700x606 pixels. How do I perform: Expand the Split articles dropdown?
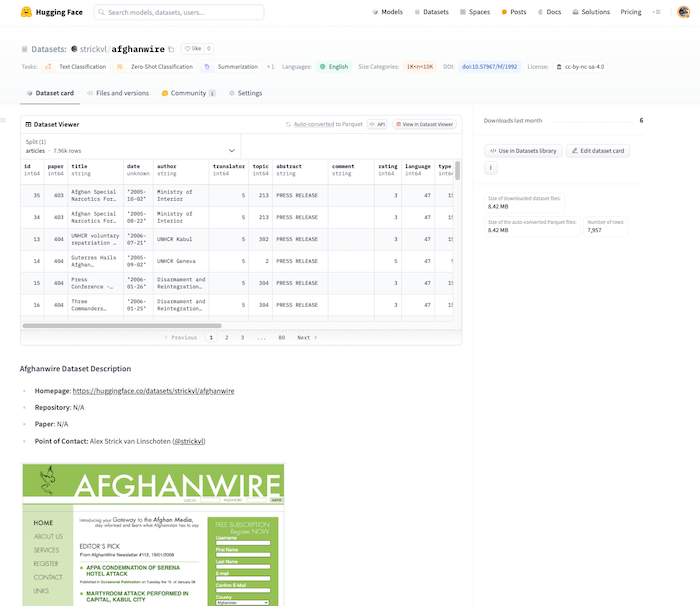click(130, 146)
